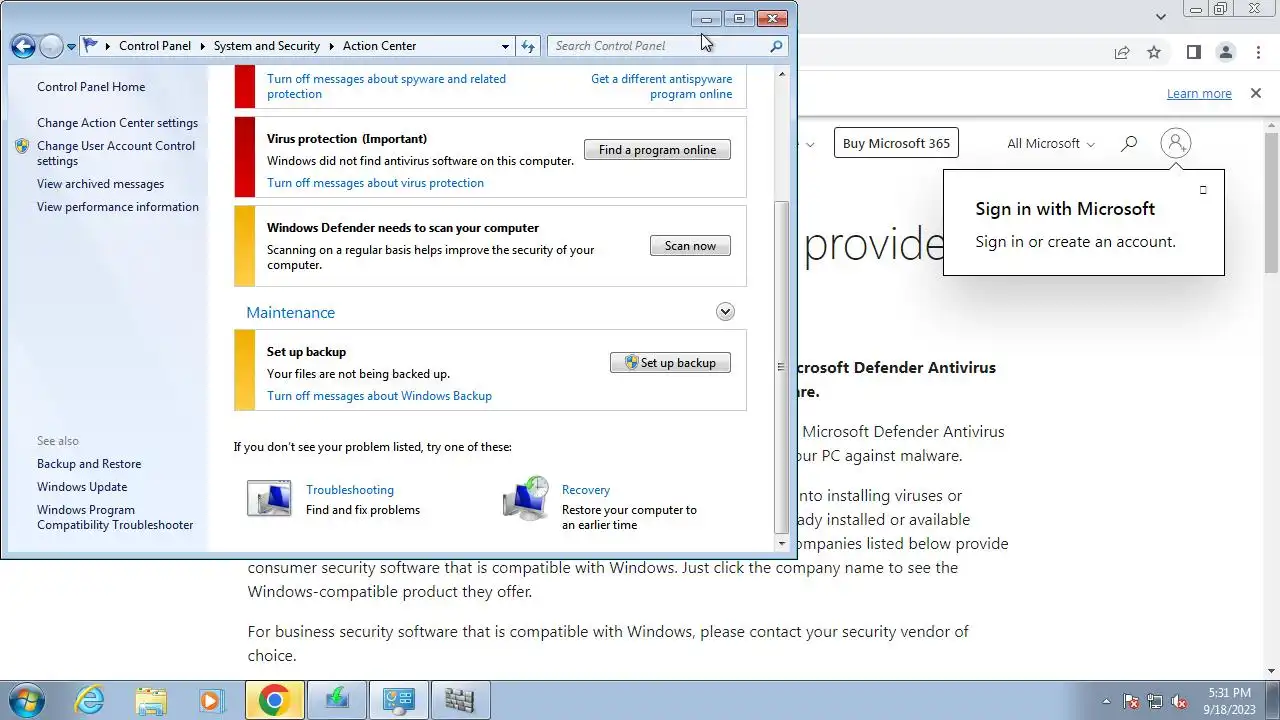Bookmark this page with the star icon
Screen dimensions: 1280x720
1154,53
